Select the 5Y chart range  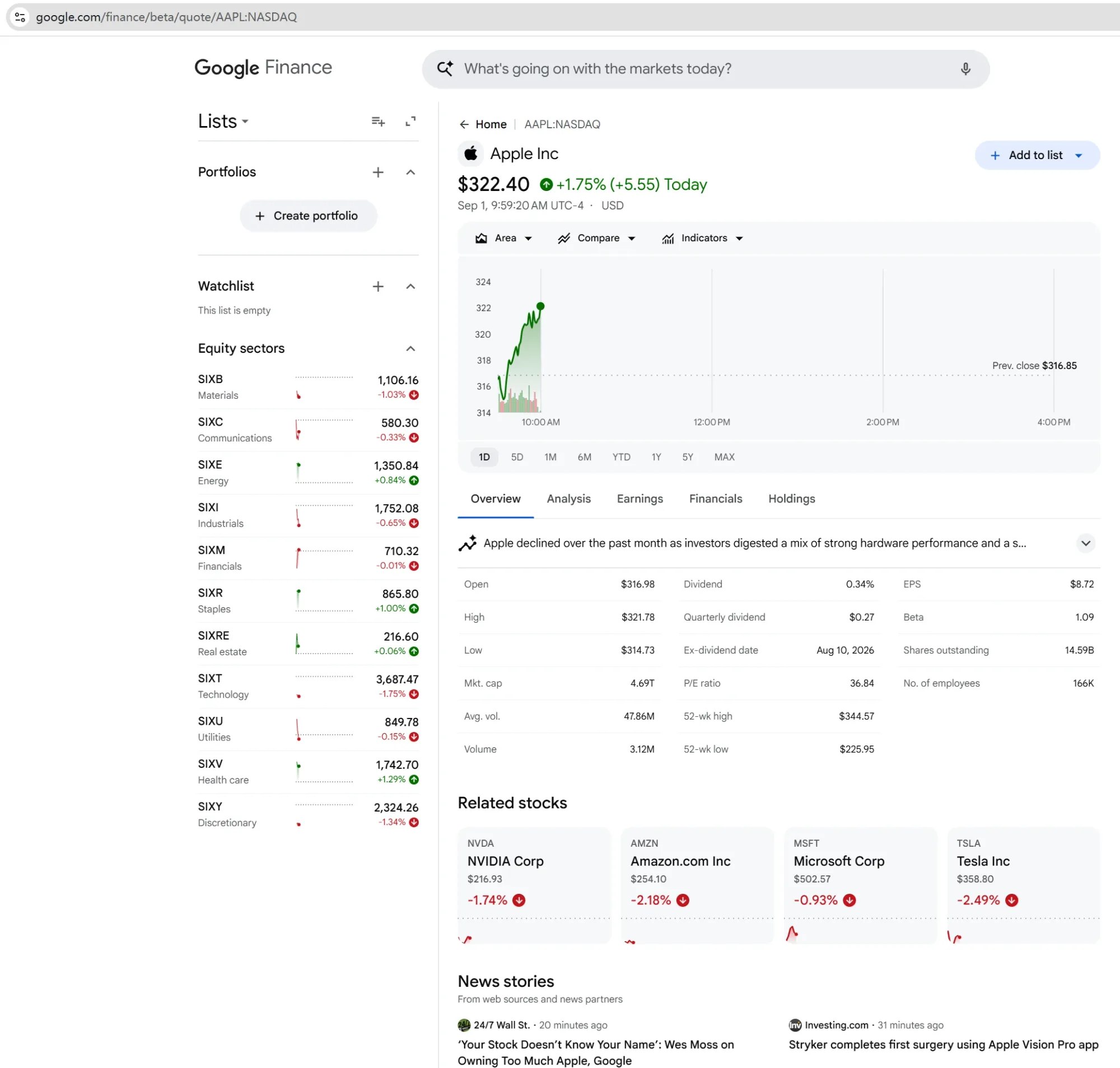(x=688, y=457)
